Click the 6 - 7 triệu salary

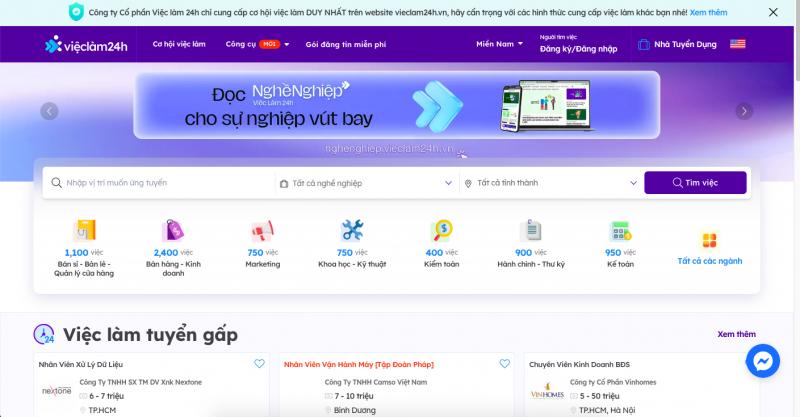tap(107, 396)
